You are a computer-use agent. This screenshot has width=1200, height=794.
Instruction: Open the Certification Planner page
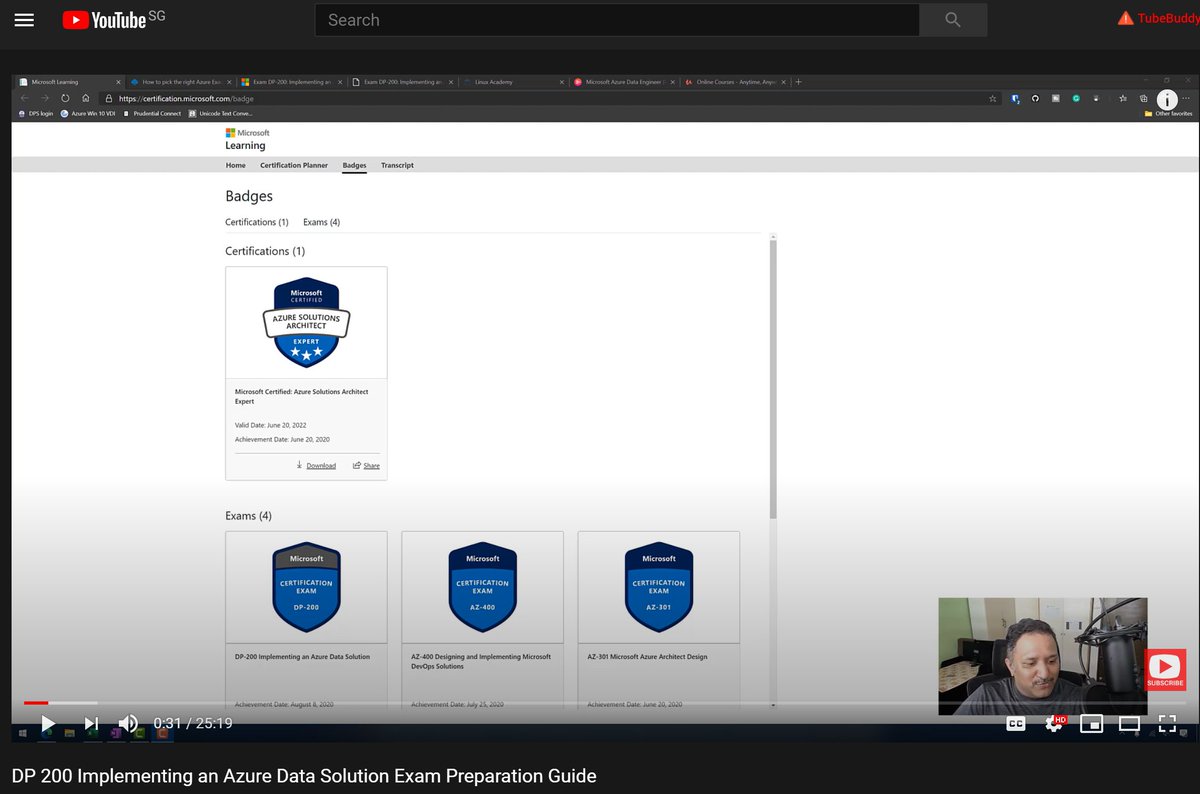click(x=294, y=165)
